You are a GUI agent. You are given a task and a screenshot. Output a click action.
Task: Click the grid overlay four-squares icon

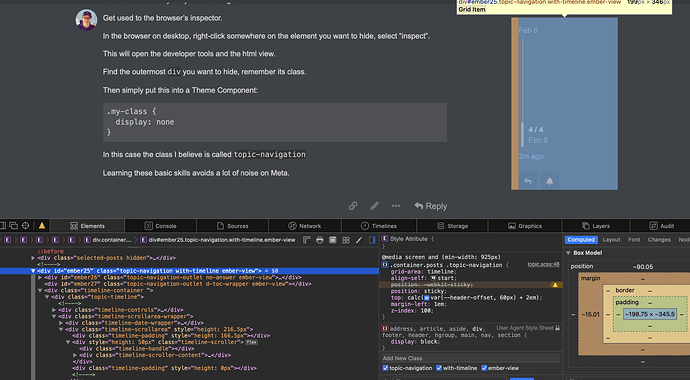(346, 240)
